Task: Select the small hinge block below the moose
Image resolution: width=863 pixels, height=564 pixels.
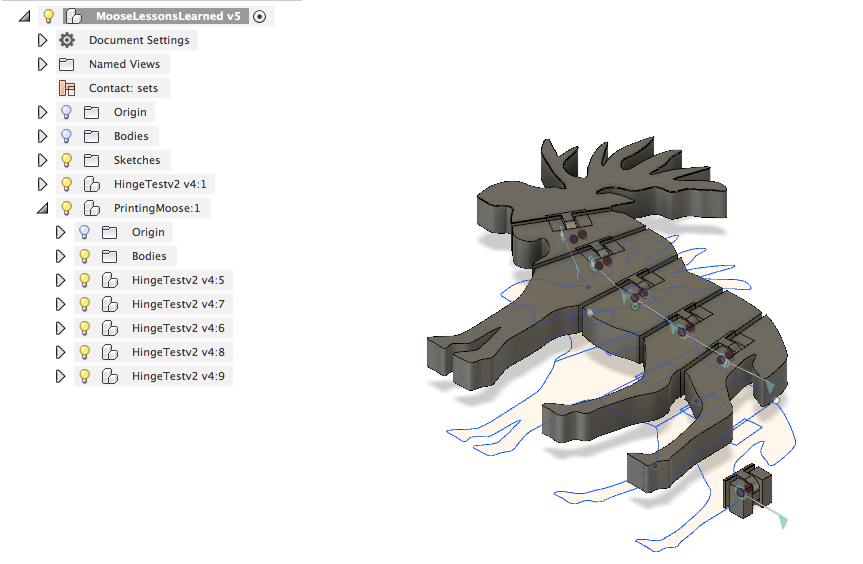Action: click(747, 491)
